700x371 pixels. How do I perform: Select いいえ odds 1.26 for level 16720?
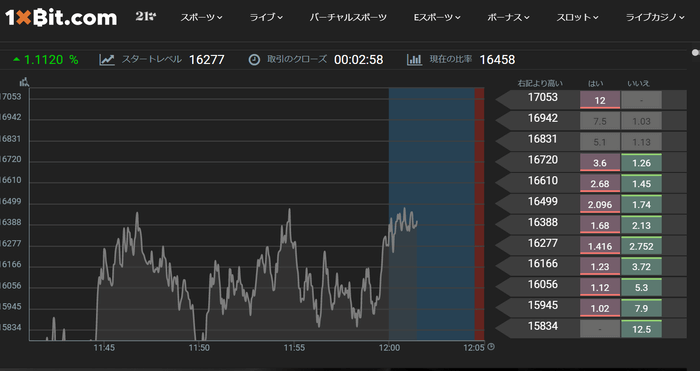(642, 163)
